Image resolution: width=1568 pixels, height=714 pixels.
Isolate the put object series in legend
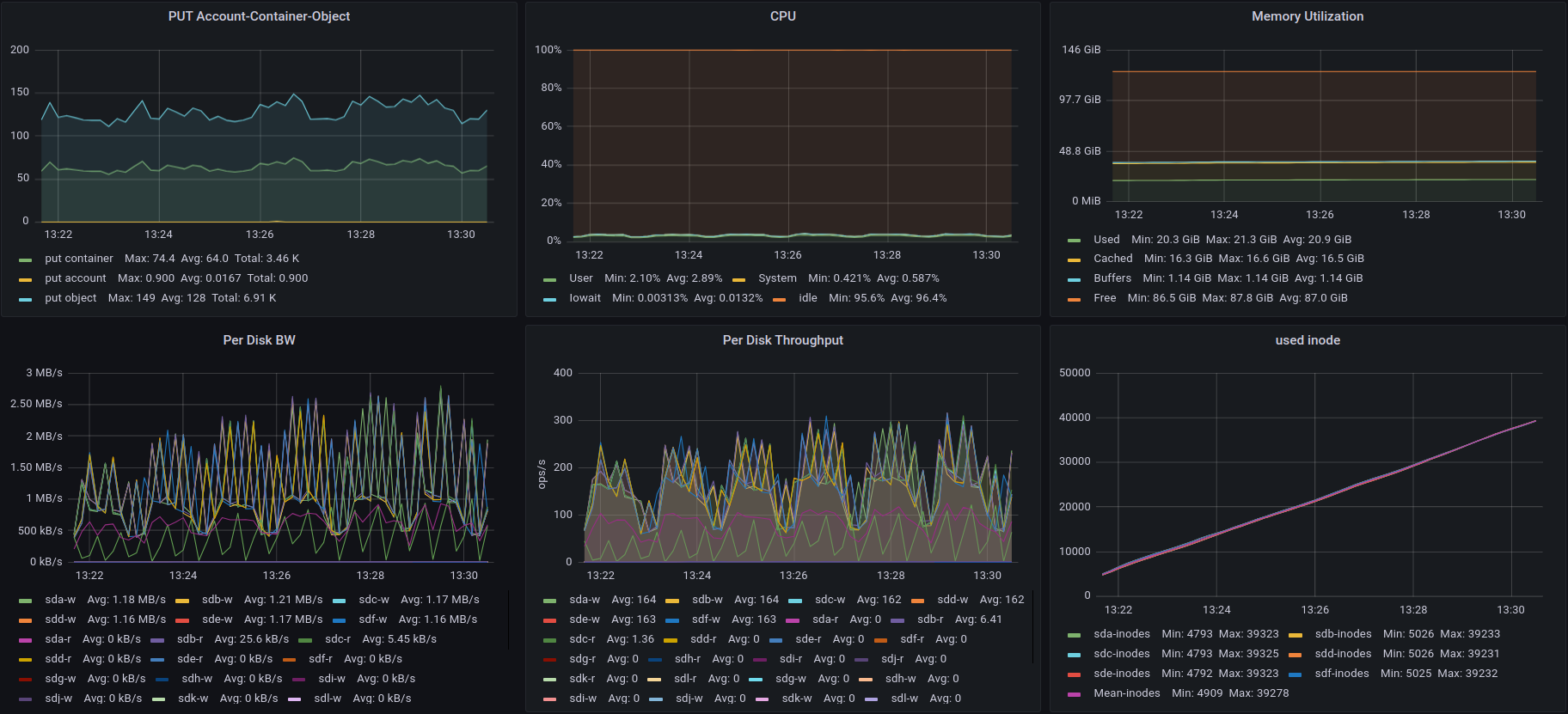point(70,298)
